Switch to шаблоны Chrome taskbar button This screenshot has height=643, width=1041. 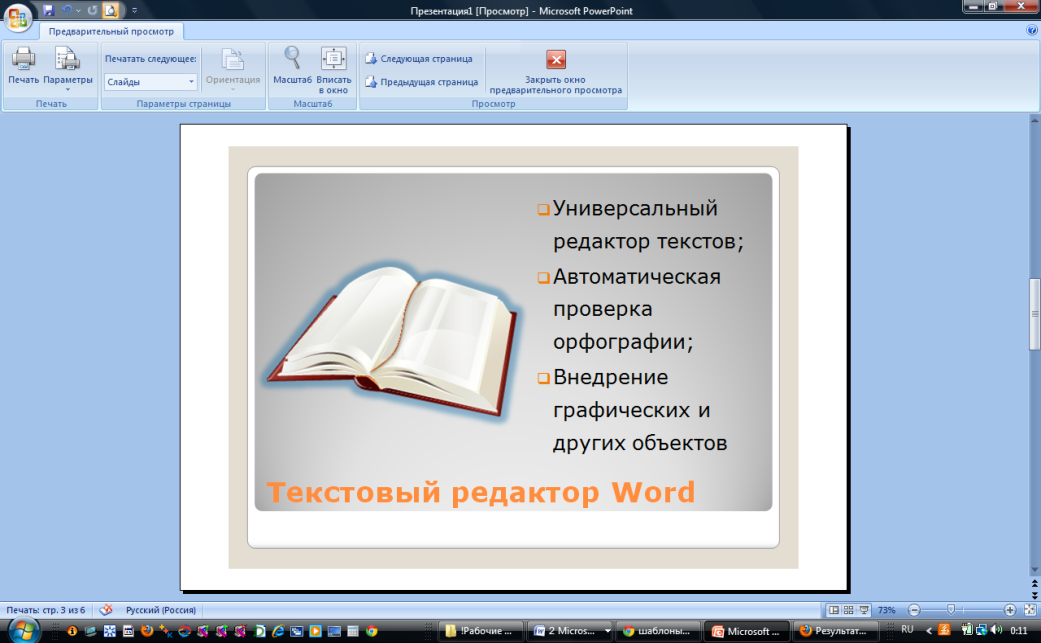(657, 631)
